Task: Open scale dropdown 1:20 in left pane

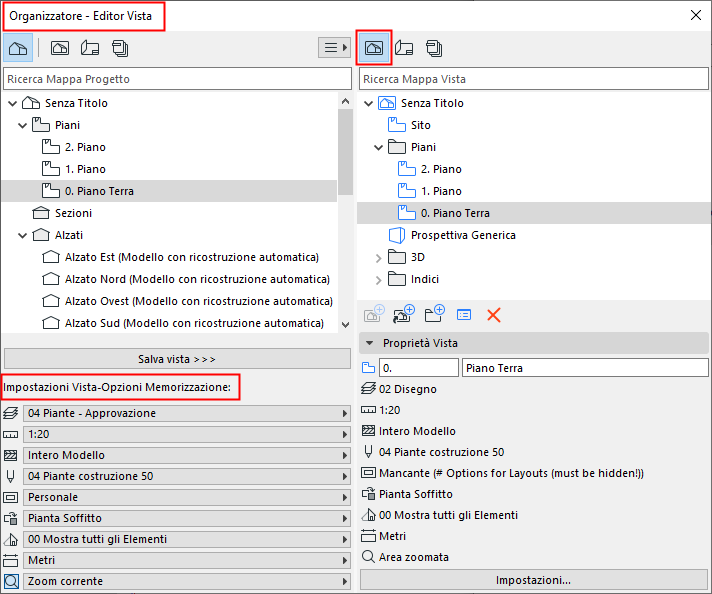Action: [187, 434]
